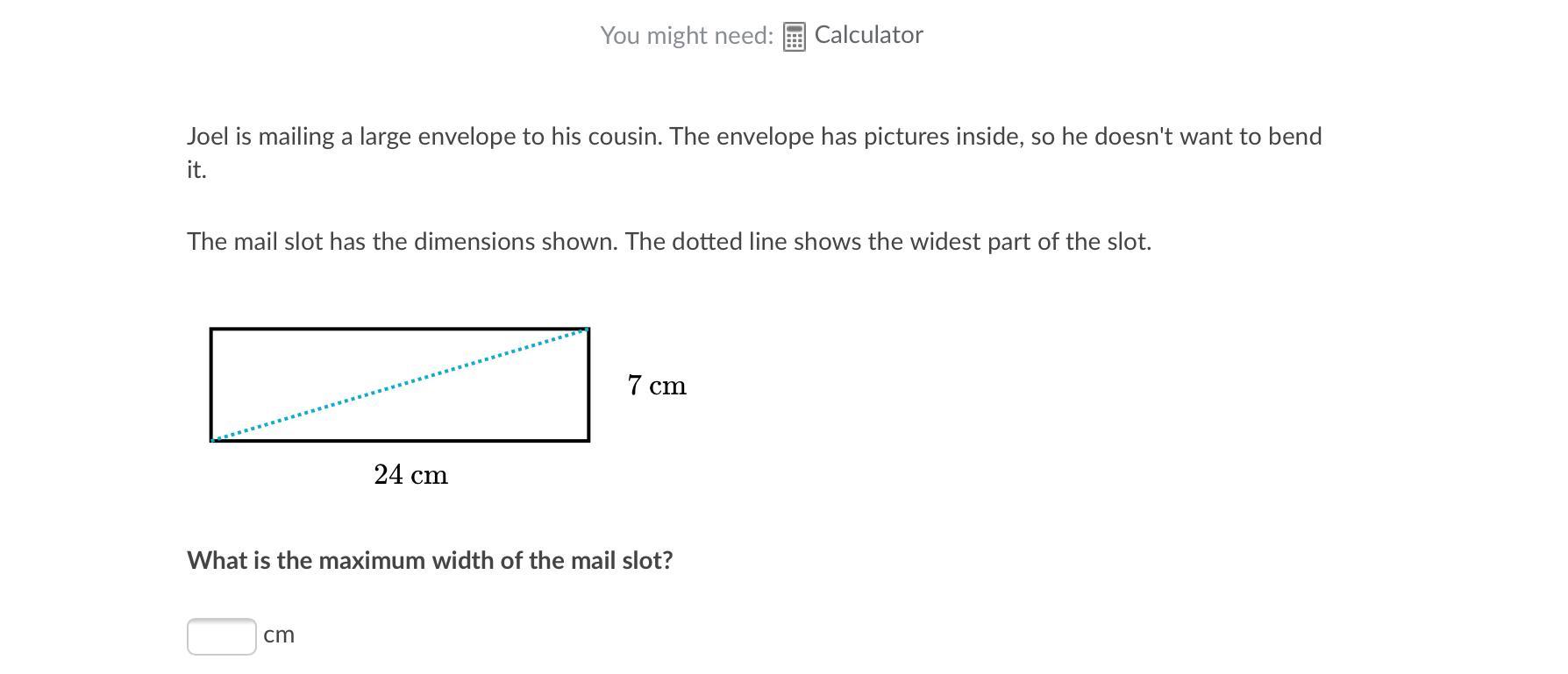This screenshot has height=674, width=1568.
Task: Click the calculator icon
Action: [x=794, y=37]
